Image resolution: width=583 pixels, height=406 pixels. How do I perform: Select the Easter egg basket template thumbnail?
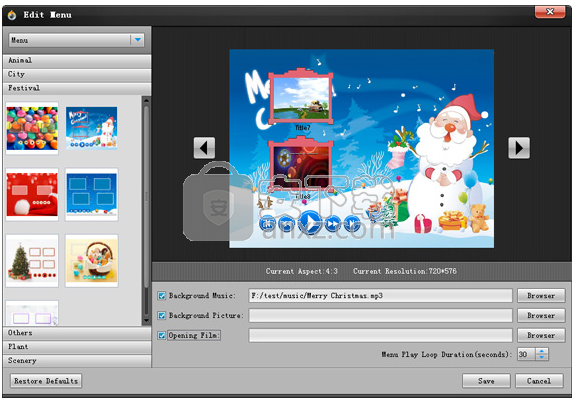[91, 261]
